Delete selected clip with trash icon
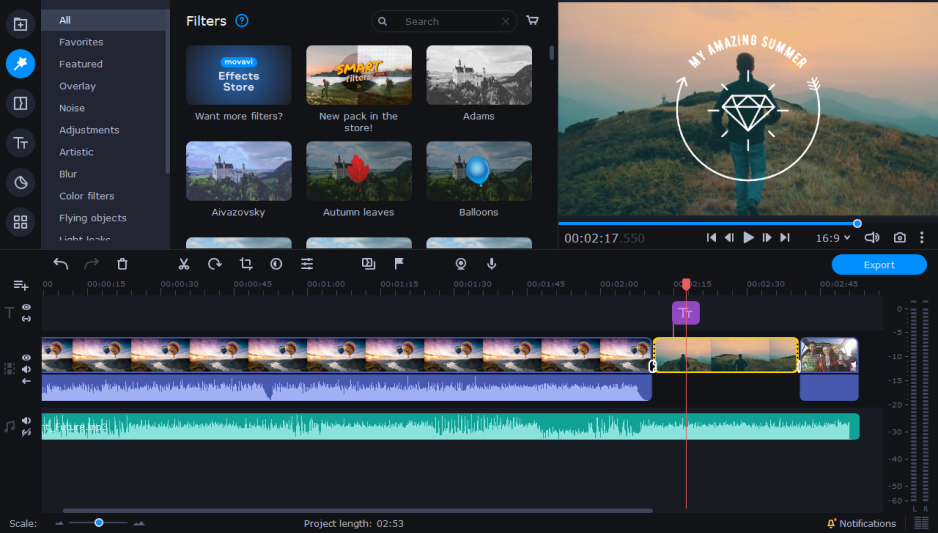 coord(122,264)
